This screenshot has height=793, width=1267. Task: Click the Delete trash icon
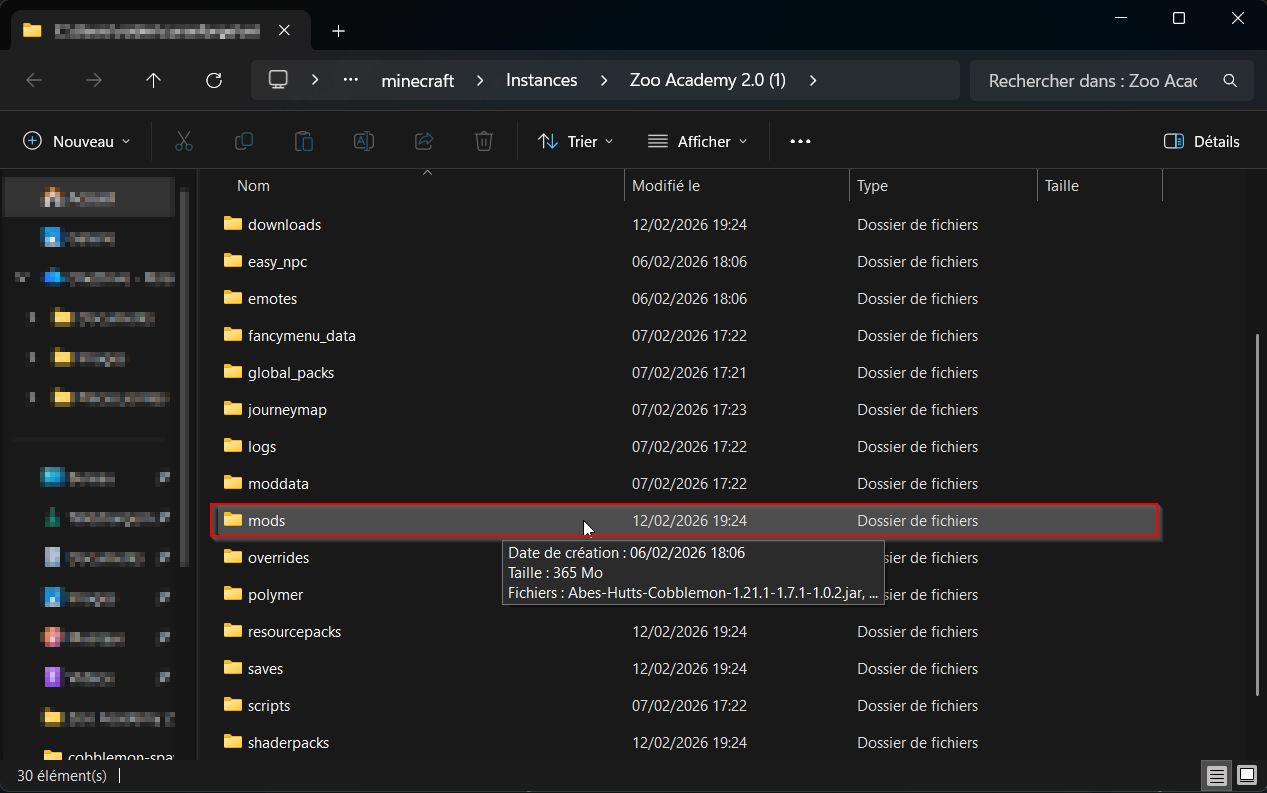point(484,141)
